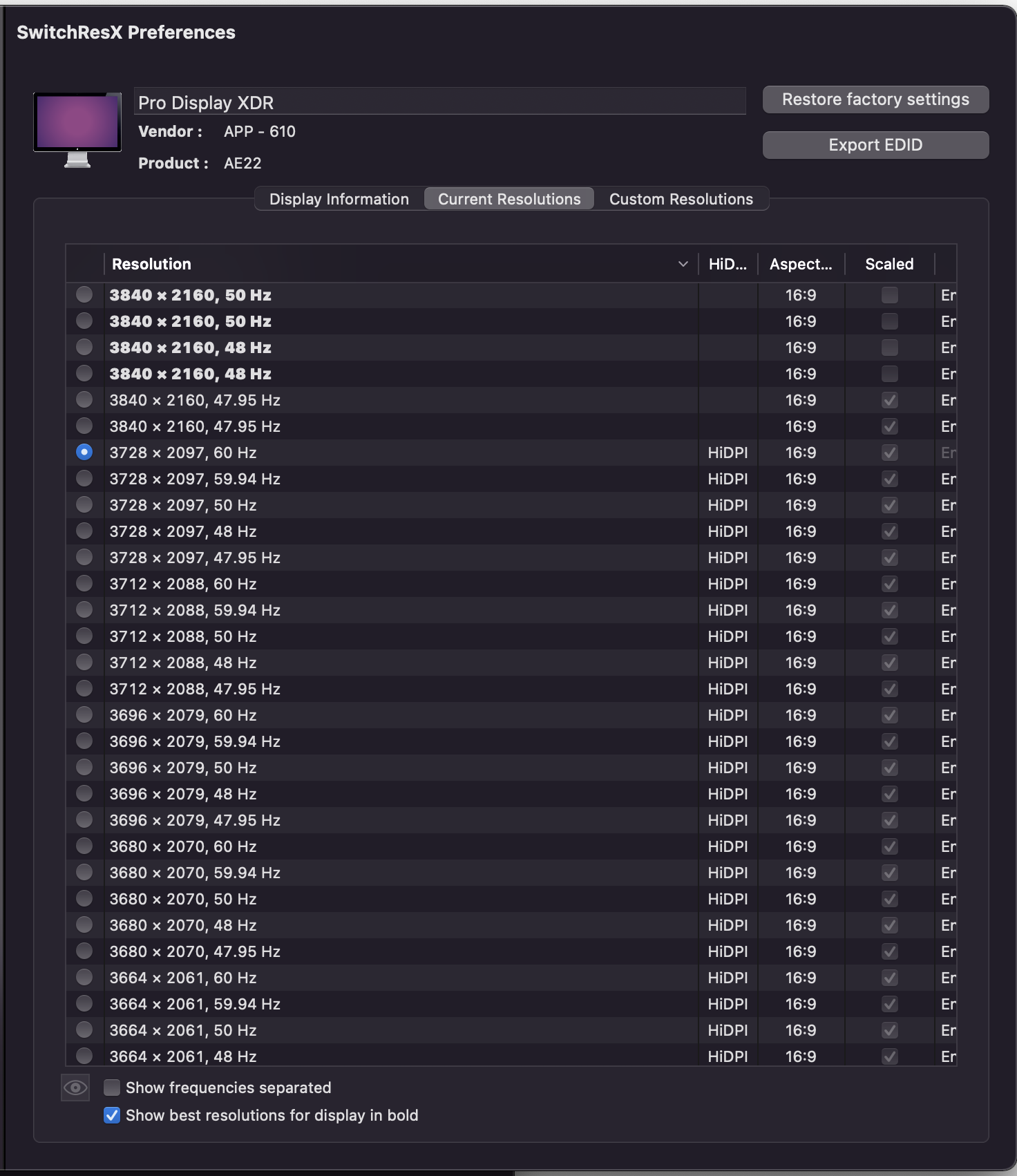Click the HiD... column header
The image size is (1017, 1176).
[x=728, y=264]
